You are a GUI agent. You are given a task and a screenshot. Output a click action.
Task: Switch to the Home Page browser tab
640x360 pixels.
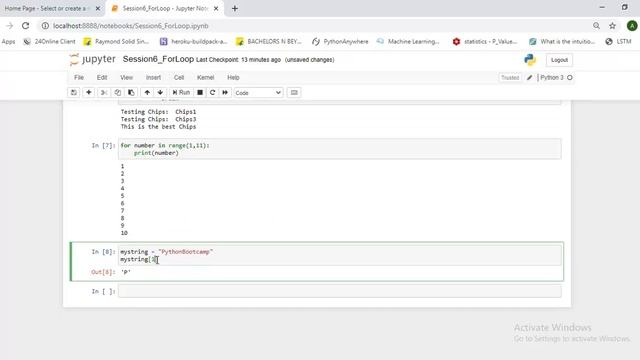point(46,8)
